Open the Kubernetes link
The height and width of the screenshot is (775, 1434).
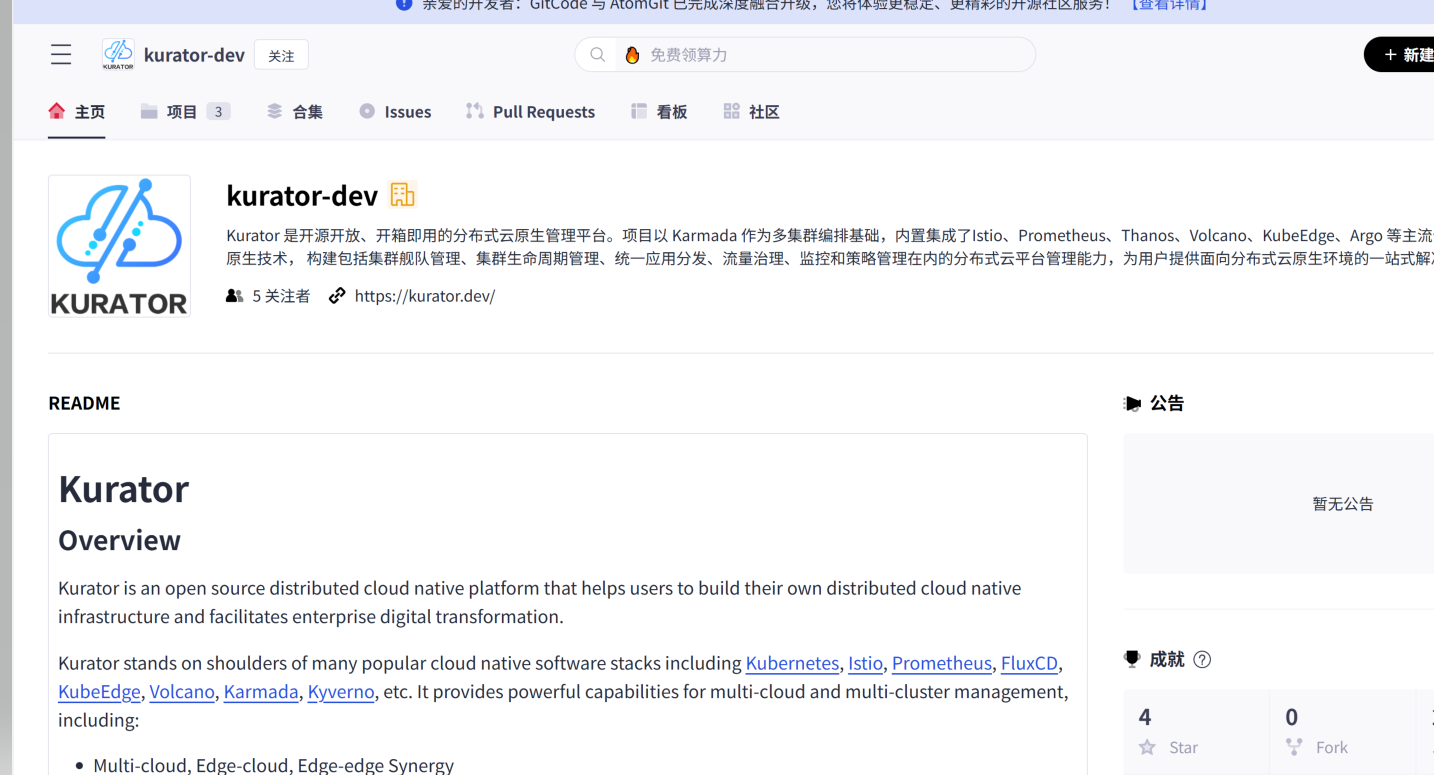[792, 663]
